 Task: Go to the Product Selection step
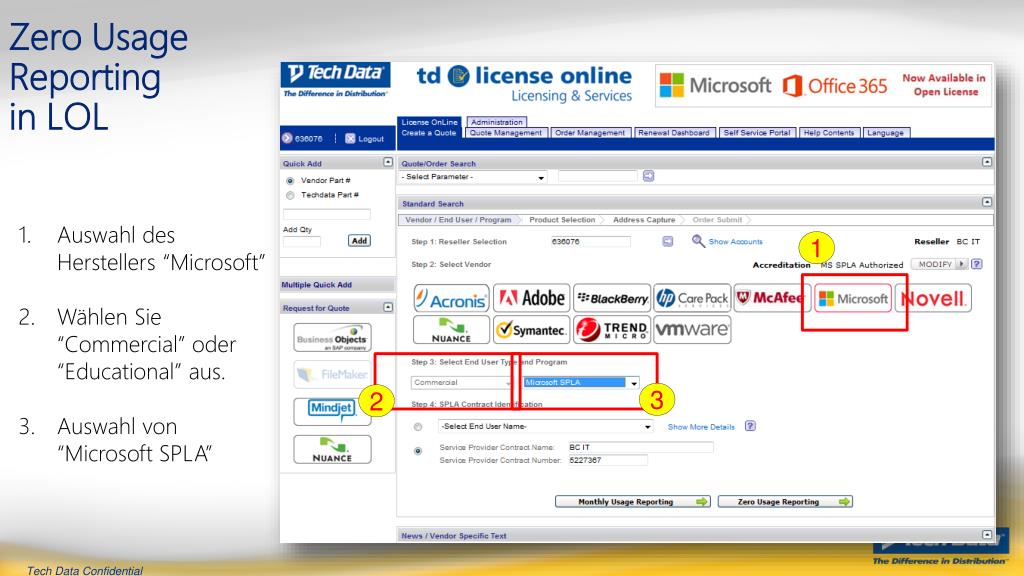(562, 220)
